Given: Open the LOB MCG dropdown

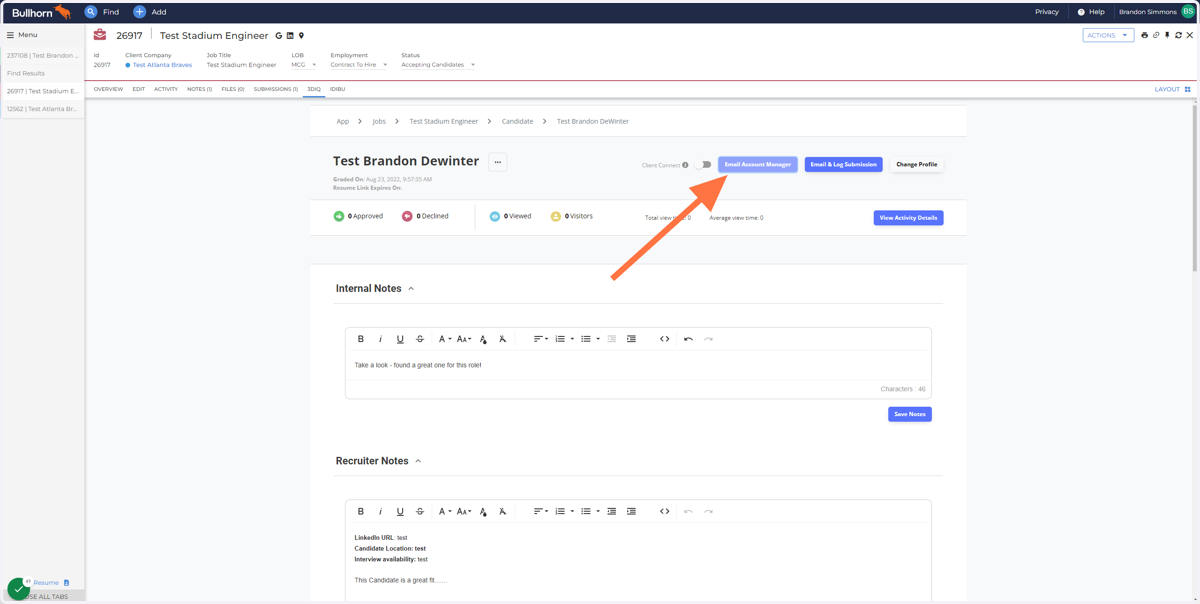Looking at the screenshot, I should (x=303, y=65).
